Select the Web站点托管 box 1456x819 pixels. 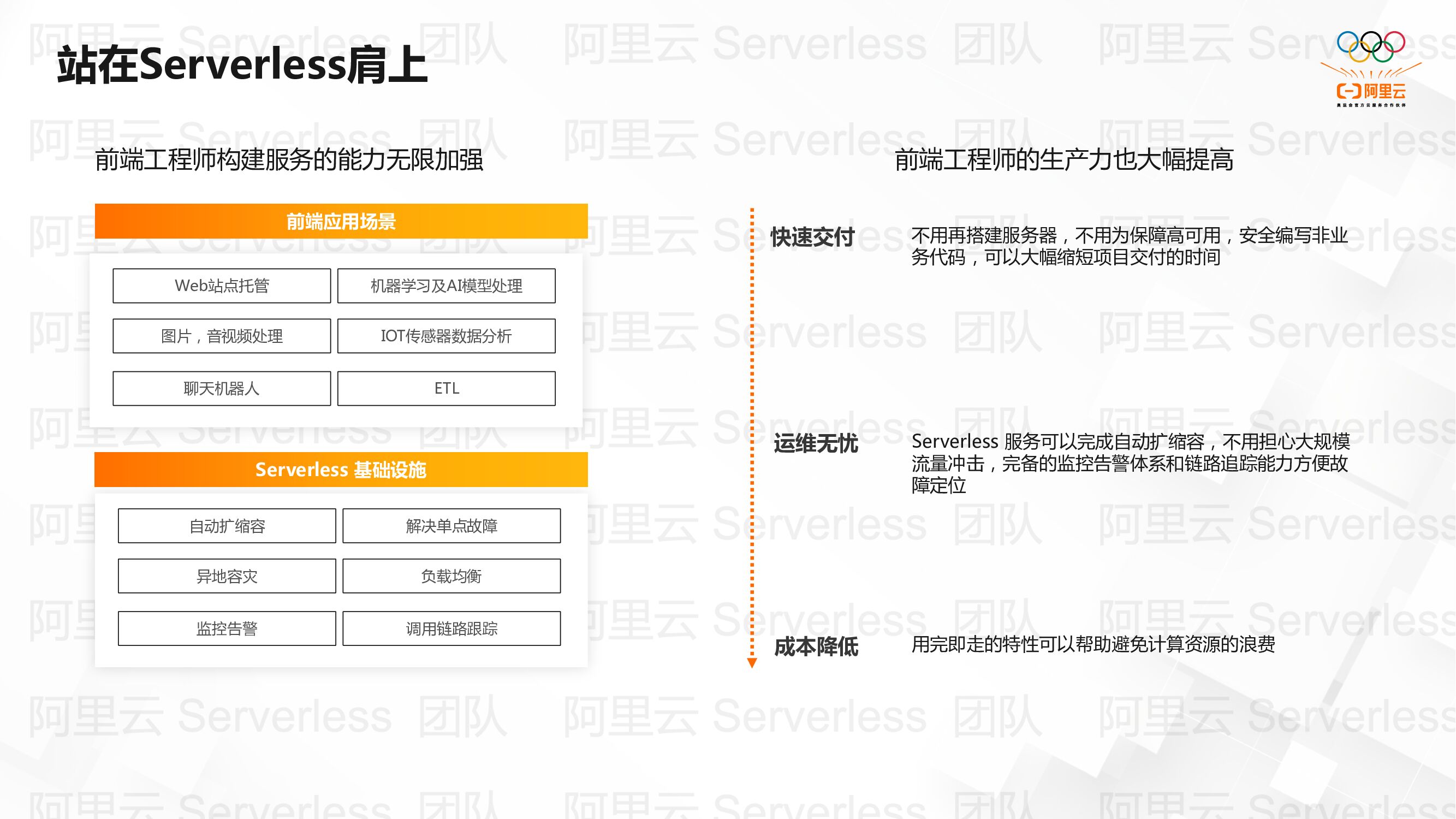222,286
